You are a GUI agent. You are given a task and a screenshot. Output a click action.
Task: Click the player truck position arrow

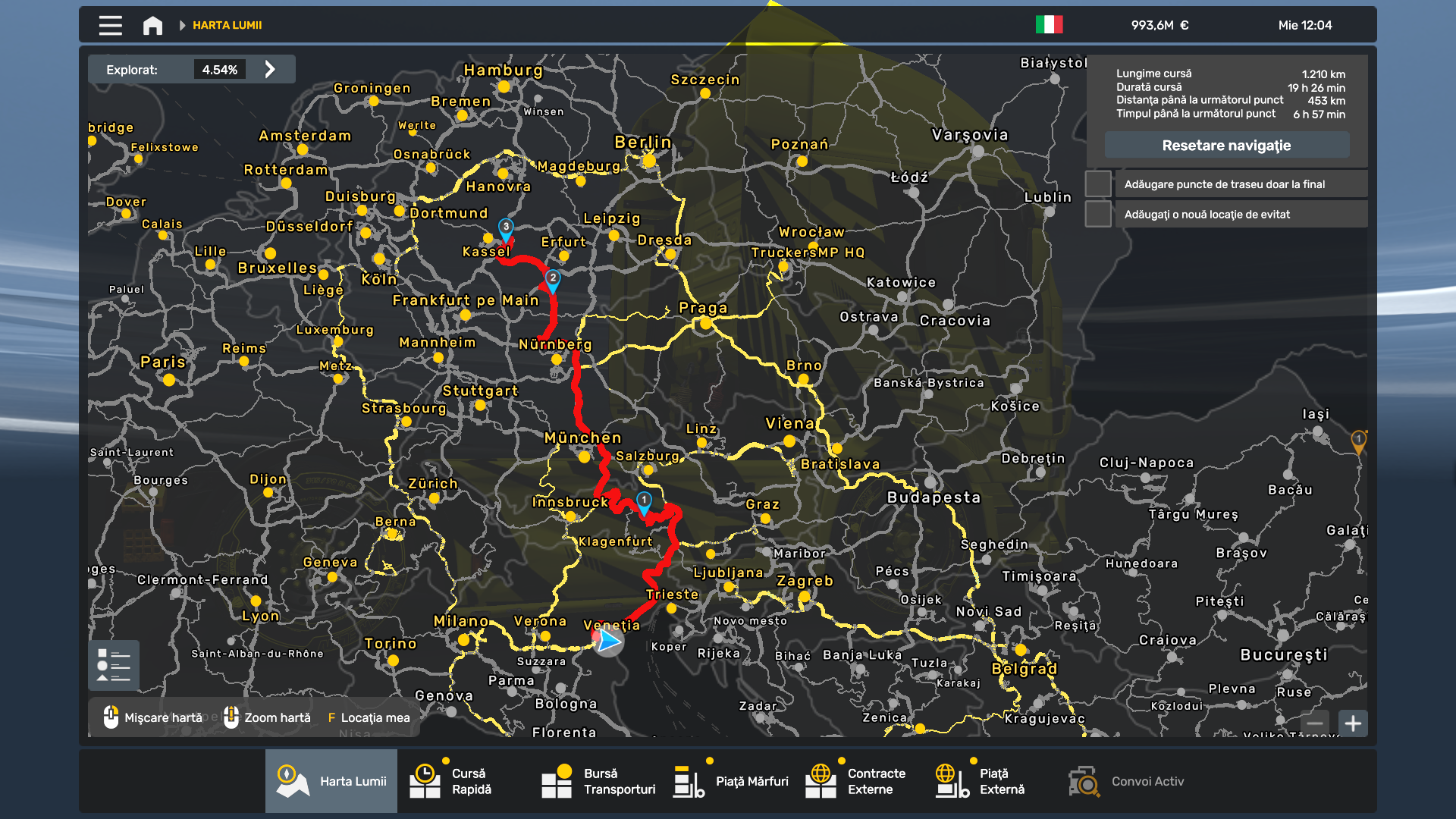click(x=607, y=641)
